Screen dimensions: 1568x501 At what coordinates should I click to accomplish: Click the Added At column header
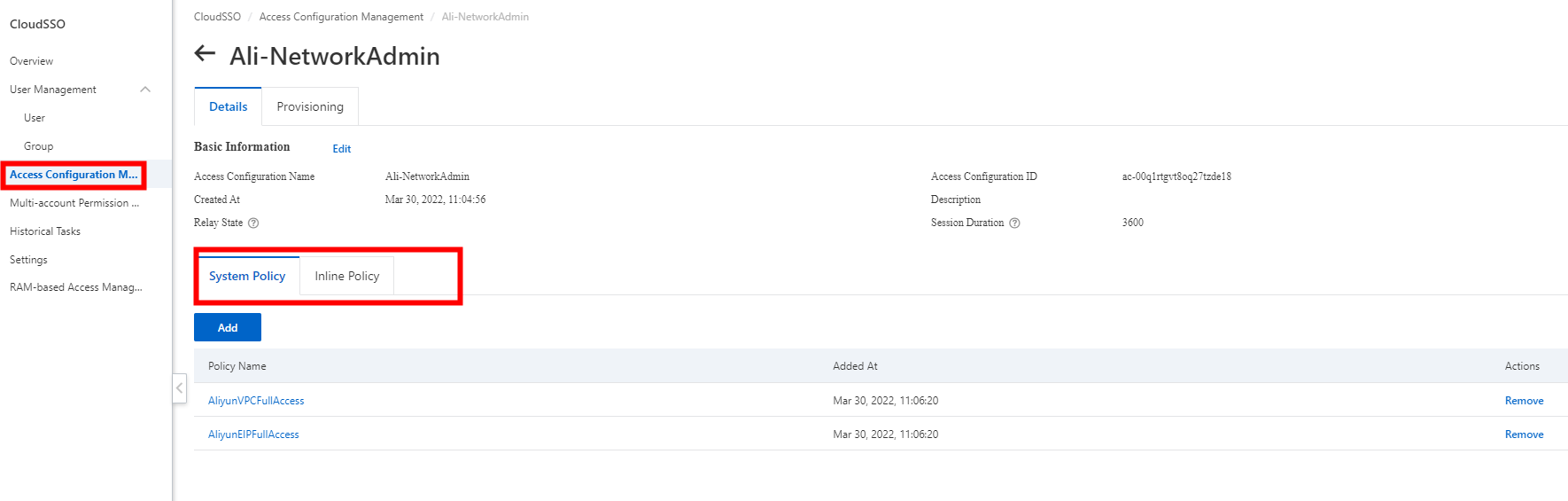coord(855,366)
